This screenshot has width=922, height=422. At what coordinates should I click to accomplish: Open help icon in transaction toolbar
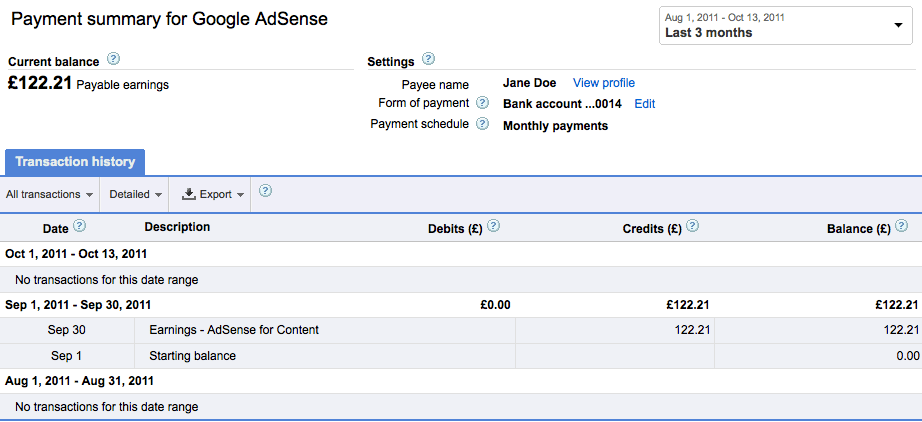pyautogui.click(x=265, y=191)
